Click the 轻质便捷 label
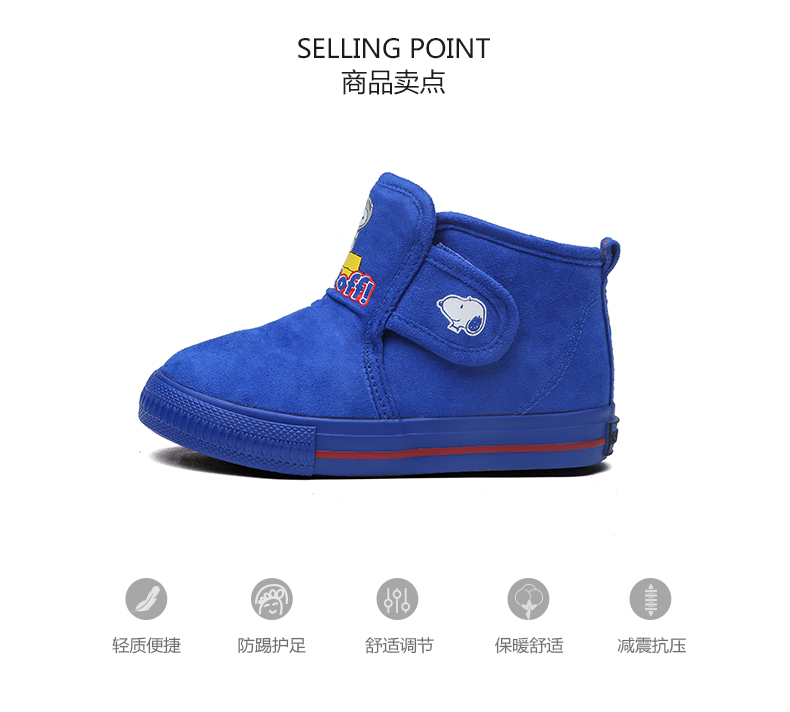Viewport: 790px width, 712px height. tap(146, 645)
